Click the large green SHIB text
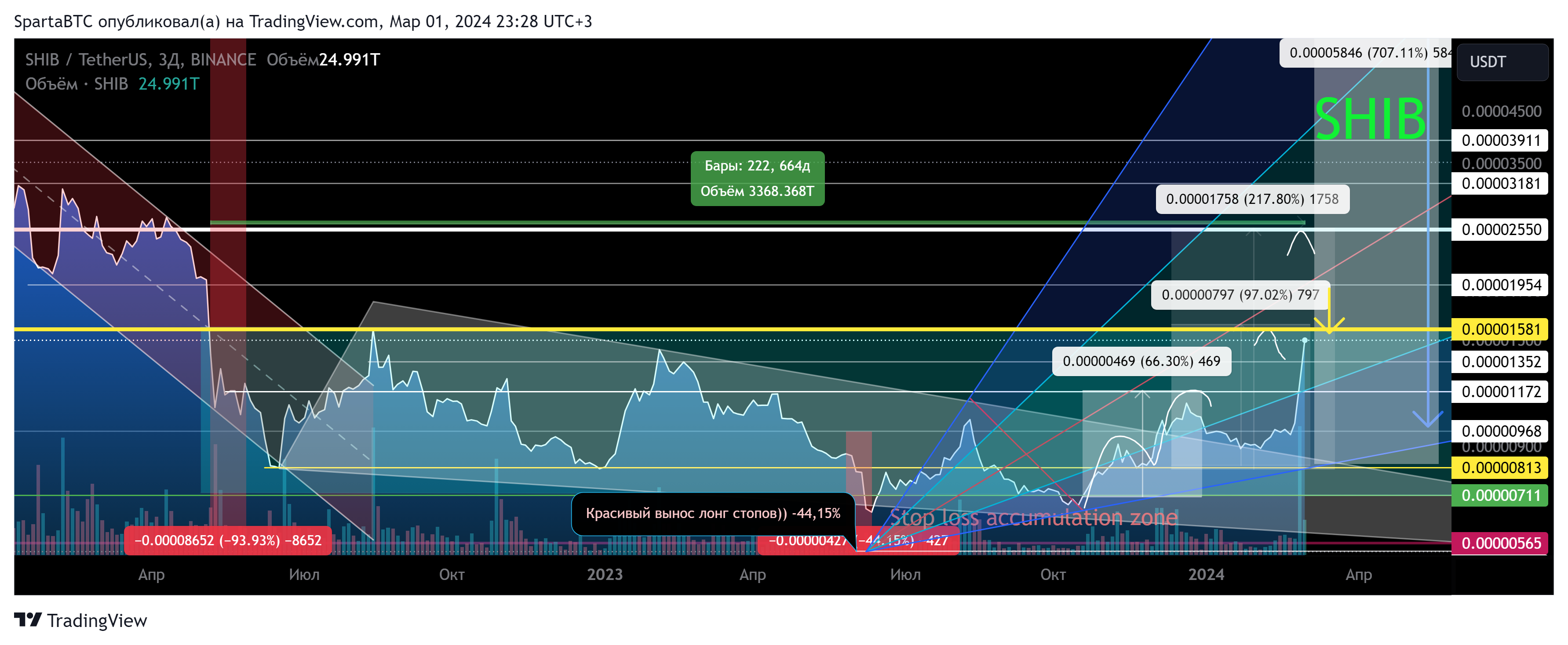The height and width of the screenshot is (645, 1568). [1370, 119]
